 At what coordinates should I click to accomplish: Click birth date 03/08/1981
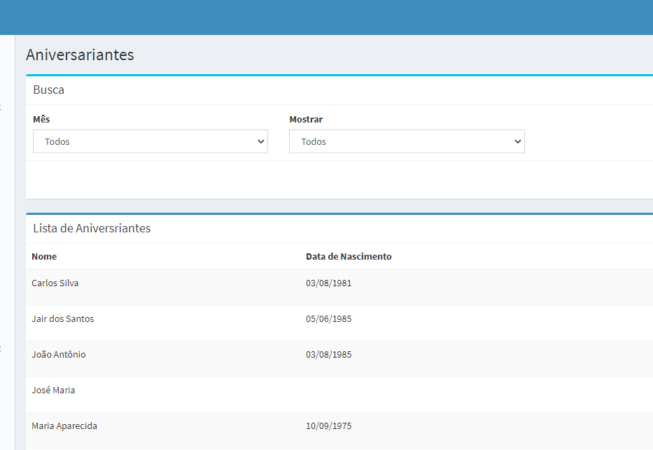point(328,283)
